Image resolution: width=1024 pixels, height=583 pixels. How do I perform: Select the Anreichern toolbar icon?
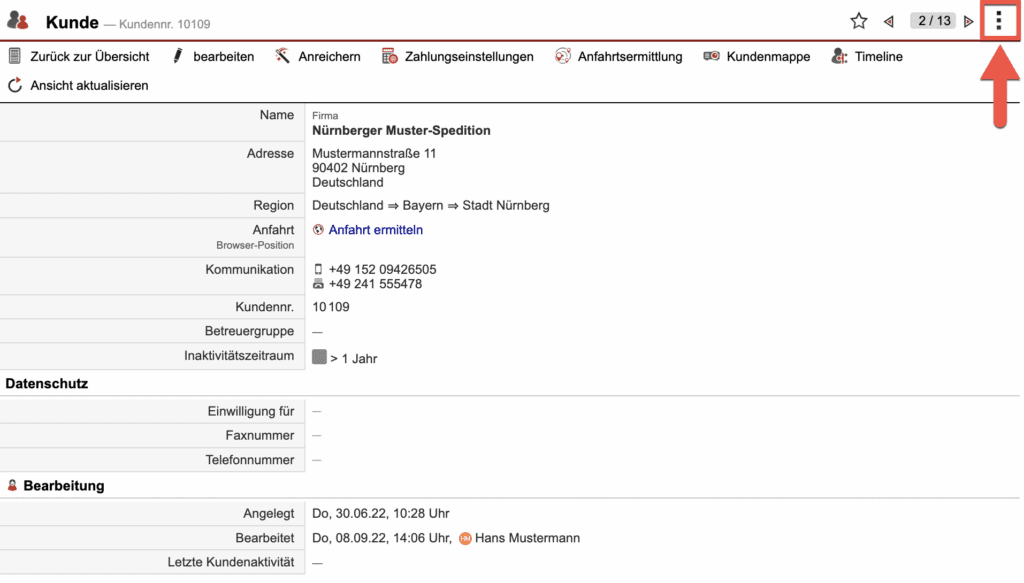[x=283, y=56]
